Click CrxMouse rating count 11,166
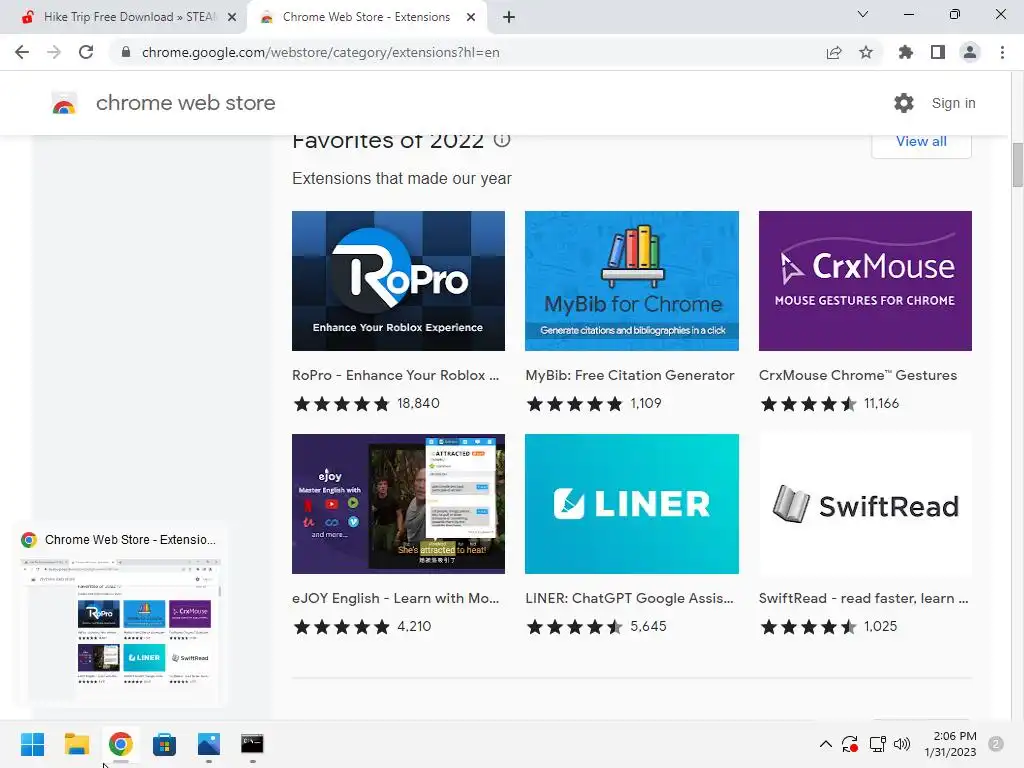 [x=881, y=404]
